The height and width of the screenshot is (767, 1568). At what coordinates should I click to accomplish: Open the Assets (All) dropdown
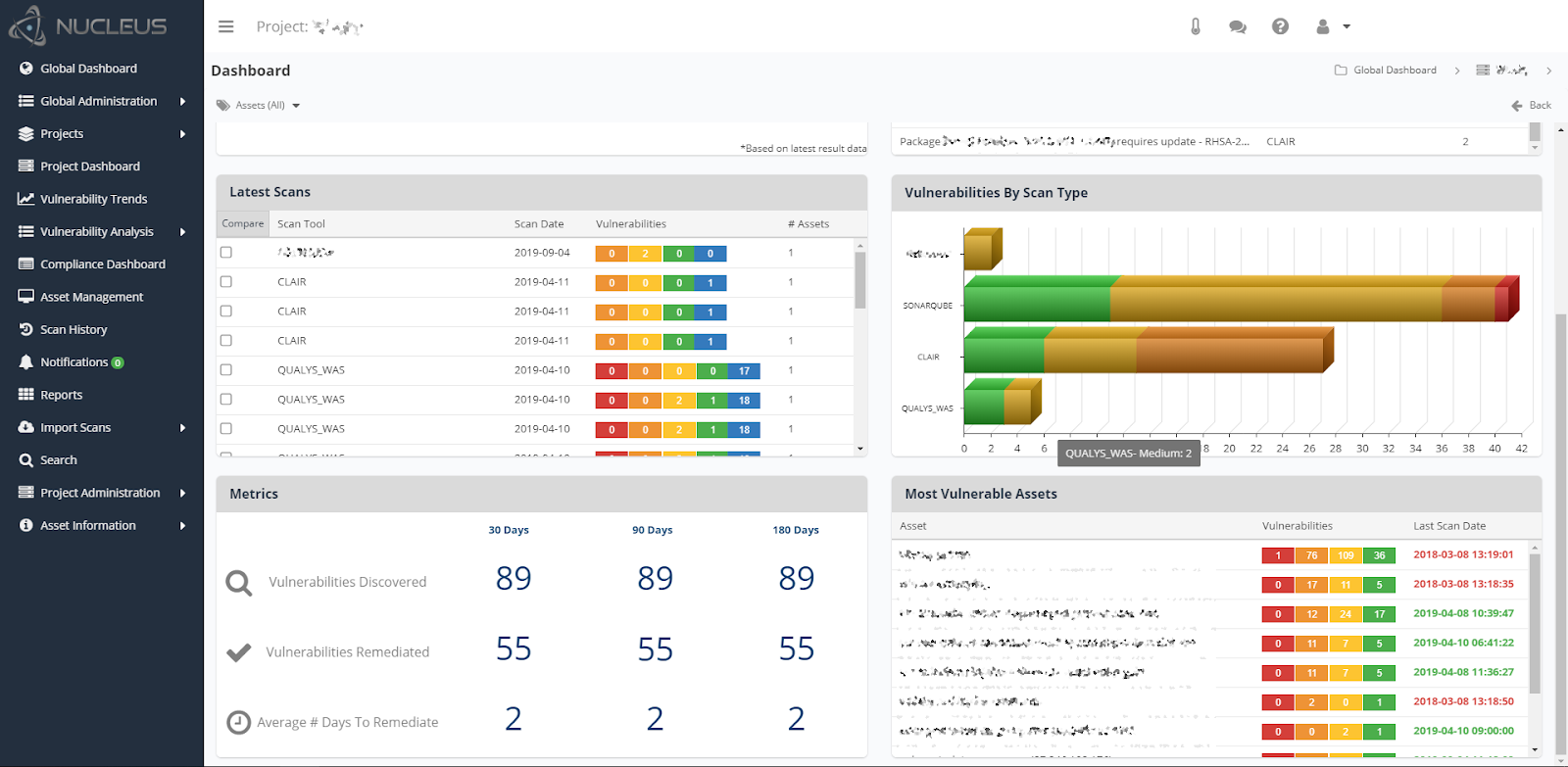tap(259, 105)
